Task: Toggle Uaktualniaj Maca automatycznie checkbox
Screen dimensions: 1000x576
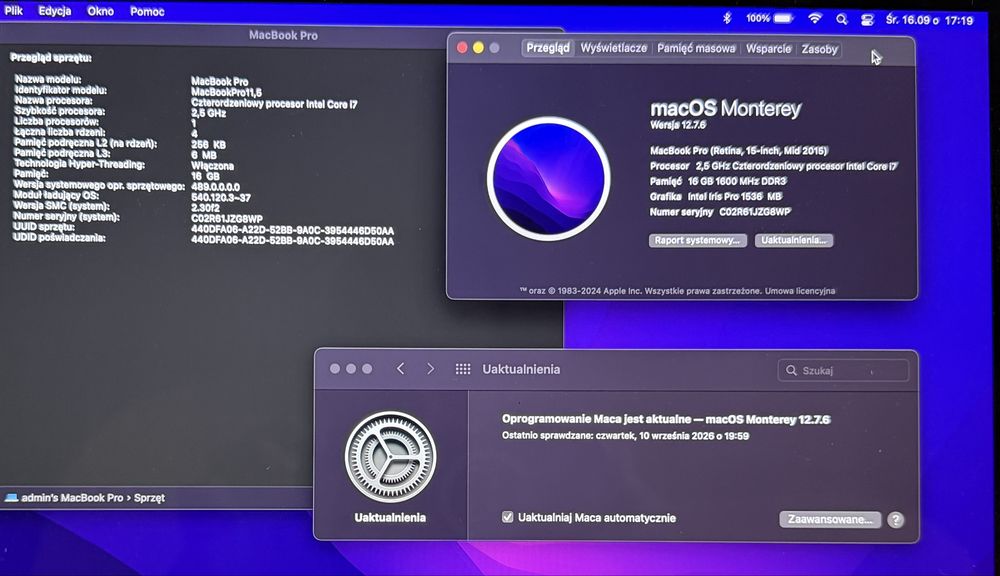Action: click(508, 517)
